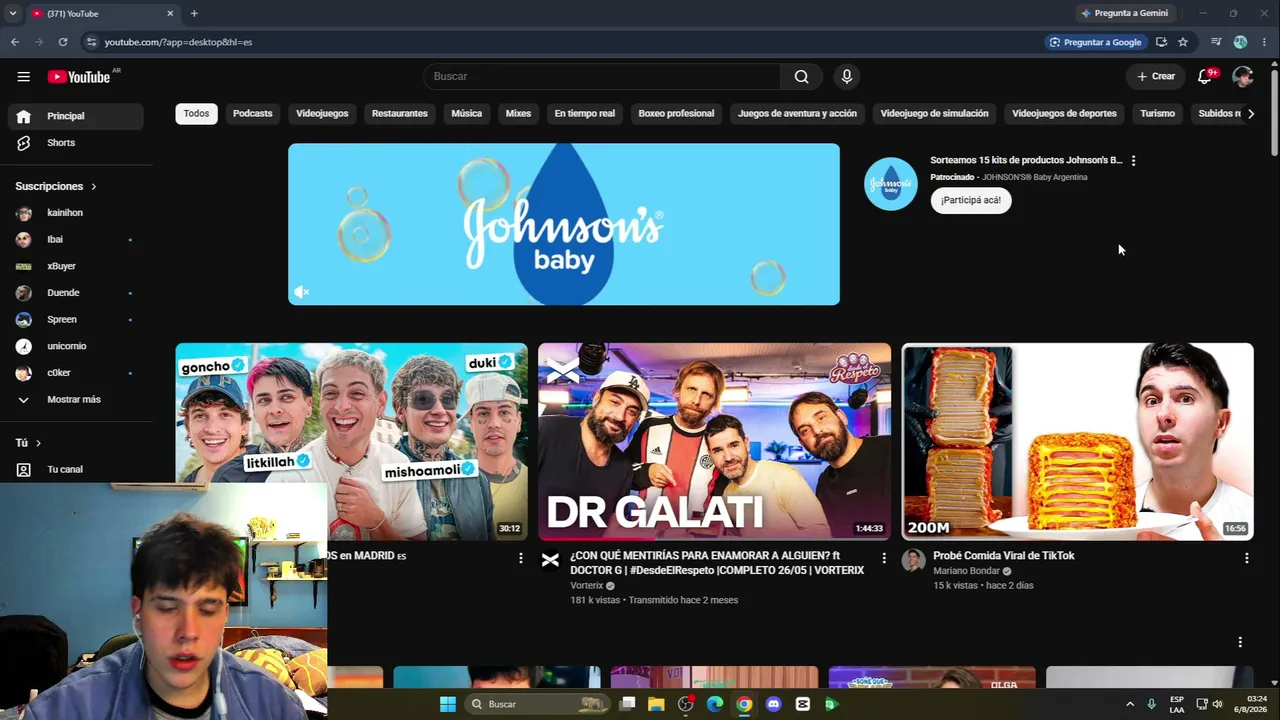Select the Videojuegos filter chip
The image size is (1280, 720).
(x=322, y=113)
